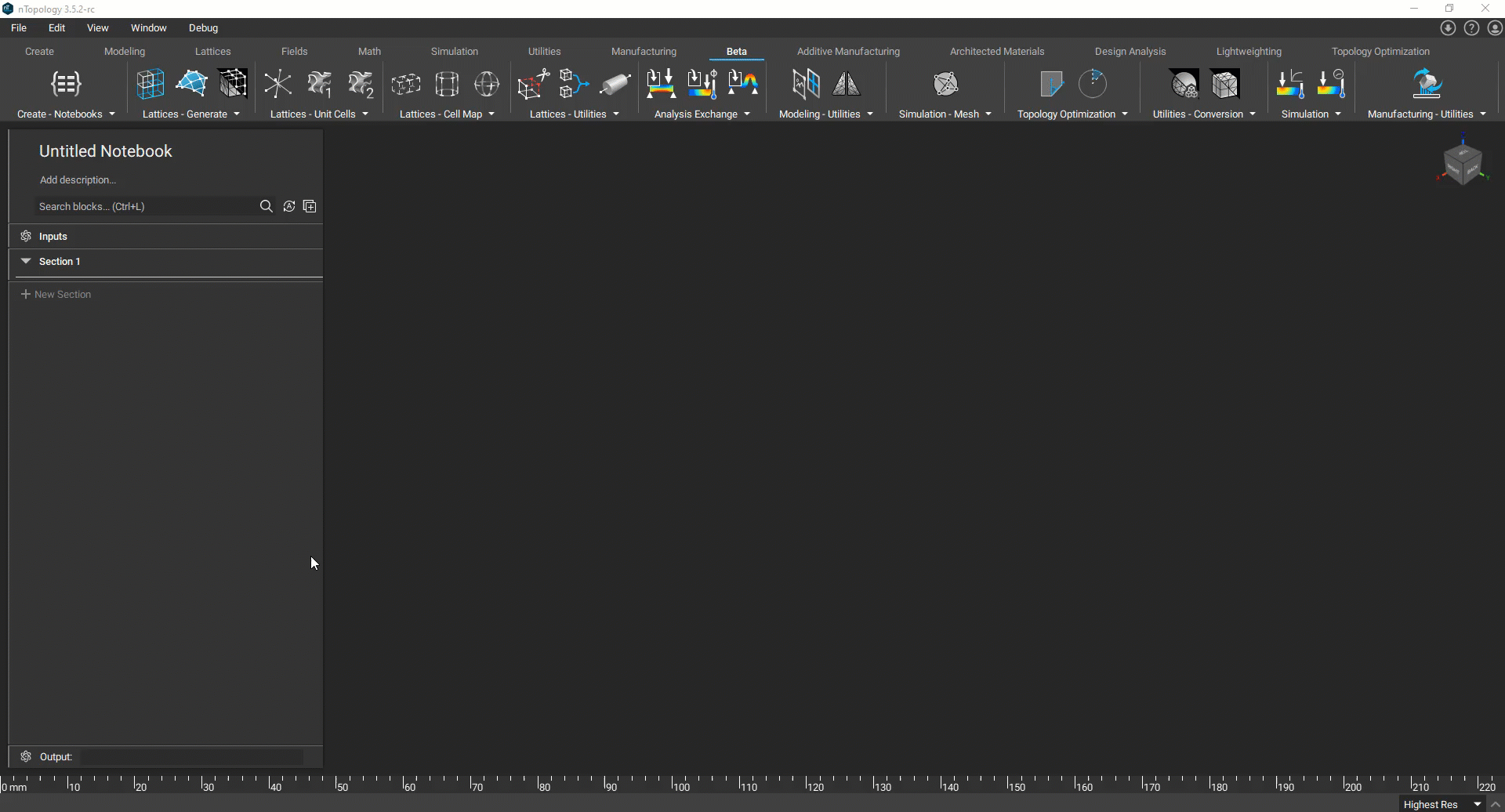The image size is (1505, 812).
Task: Expand the bottom-right panel chevron
Action: (x=1496, y=804)
